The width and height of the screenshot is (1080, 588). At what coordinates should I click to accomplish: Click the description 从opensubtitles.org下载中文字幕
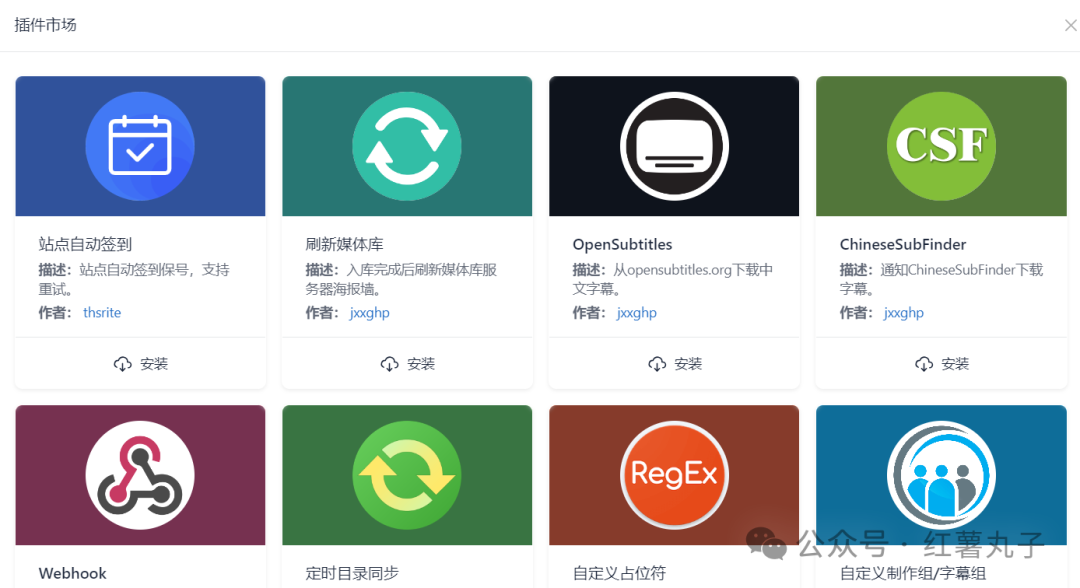pos(673,279)
